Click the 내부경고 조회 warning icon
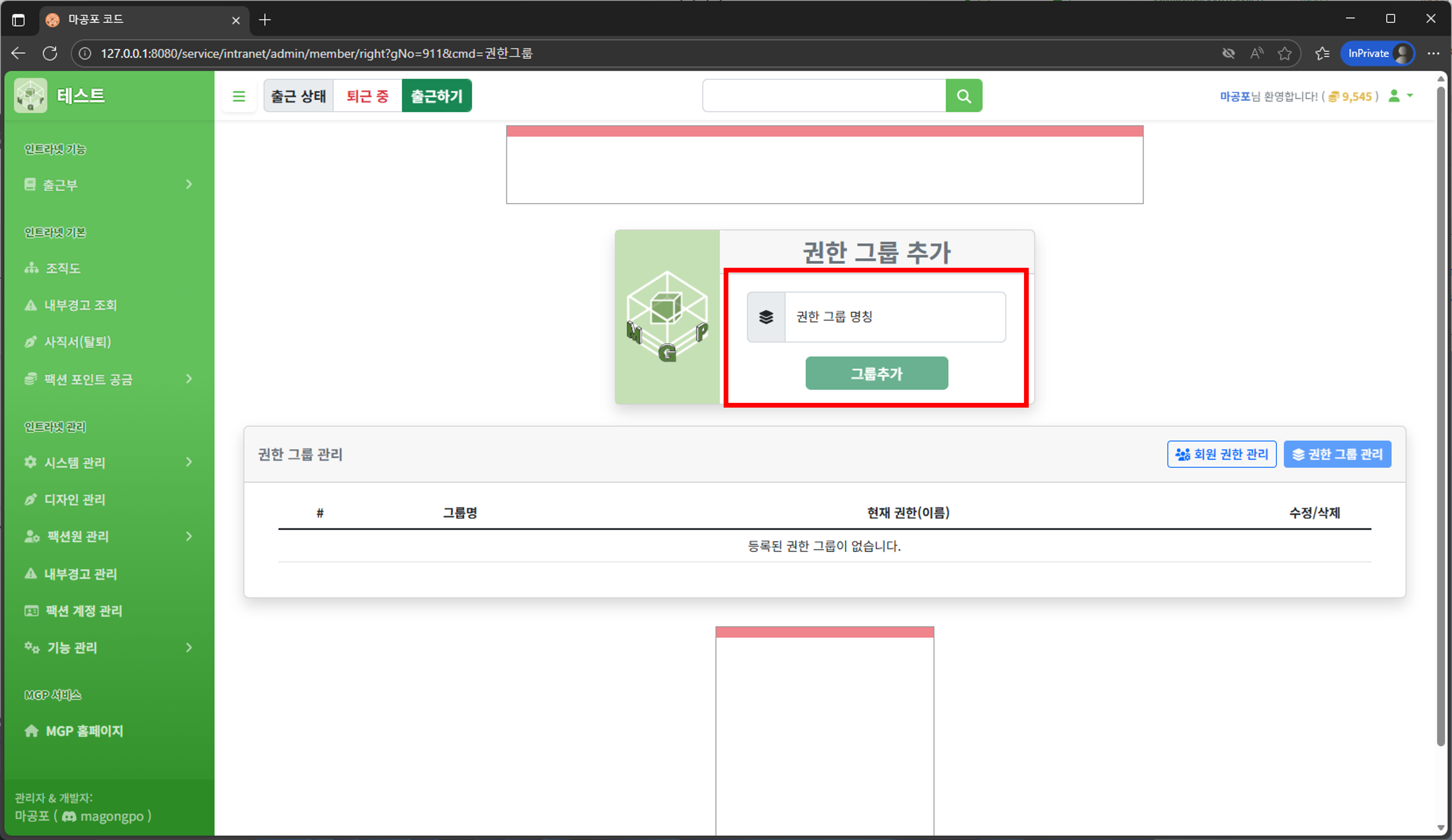1452x840 pixels. coord(31,305)
